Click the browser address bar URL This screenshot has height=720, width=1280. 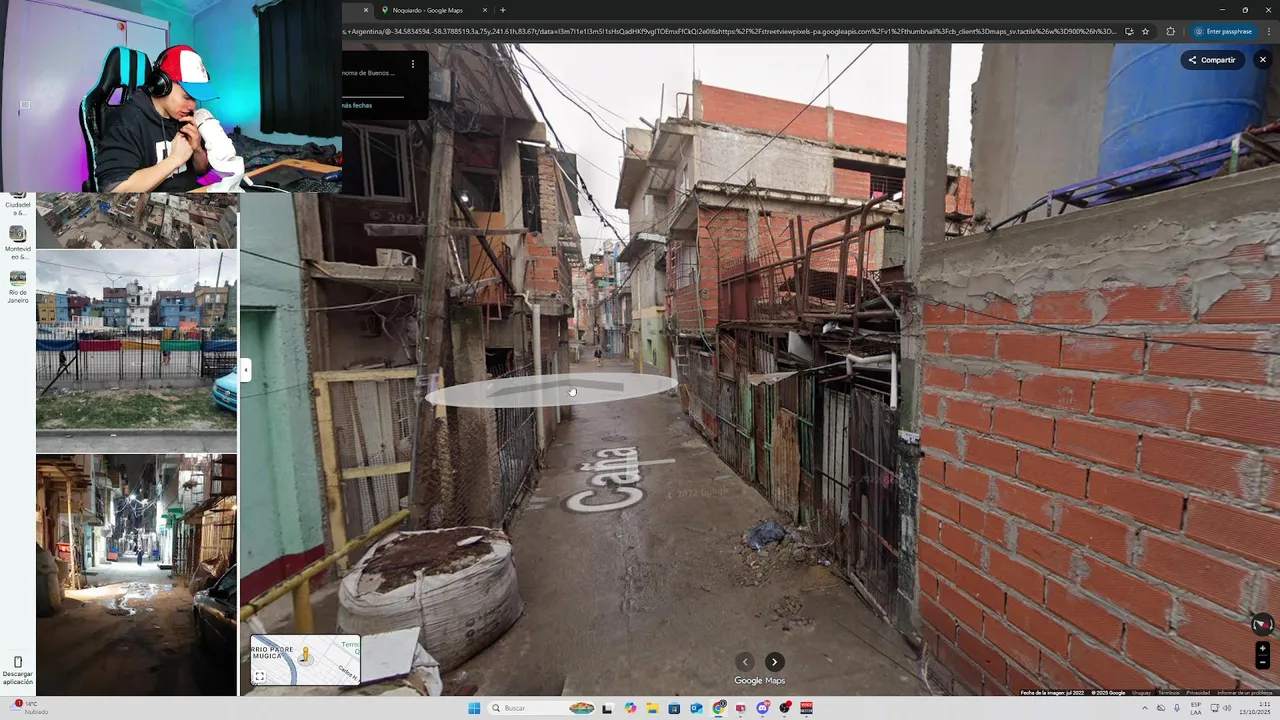tap(730, 31)
